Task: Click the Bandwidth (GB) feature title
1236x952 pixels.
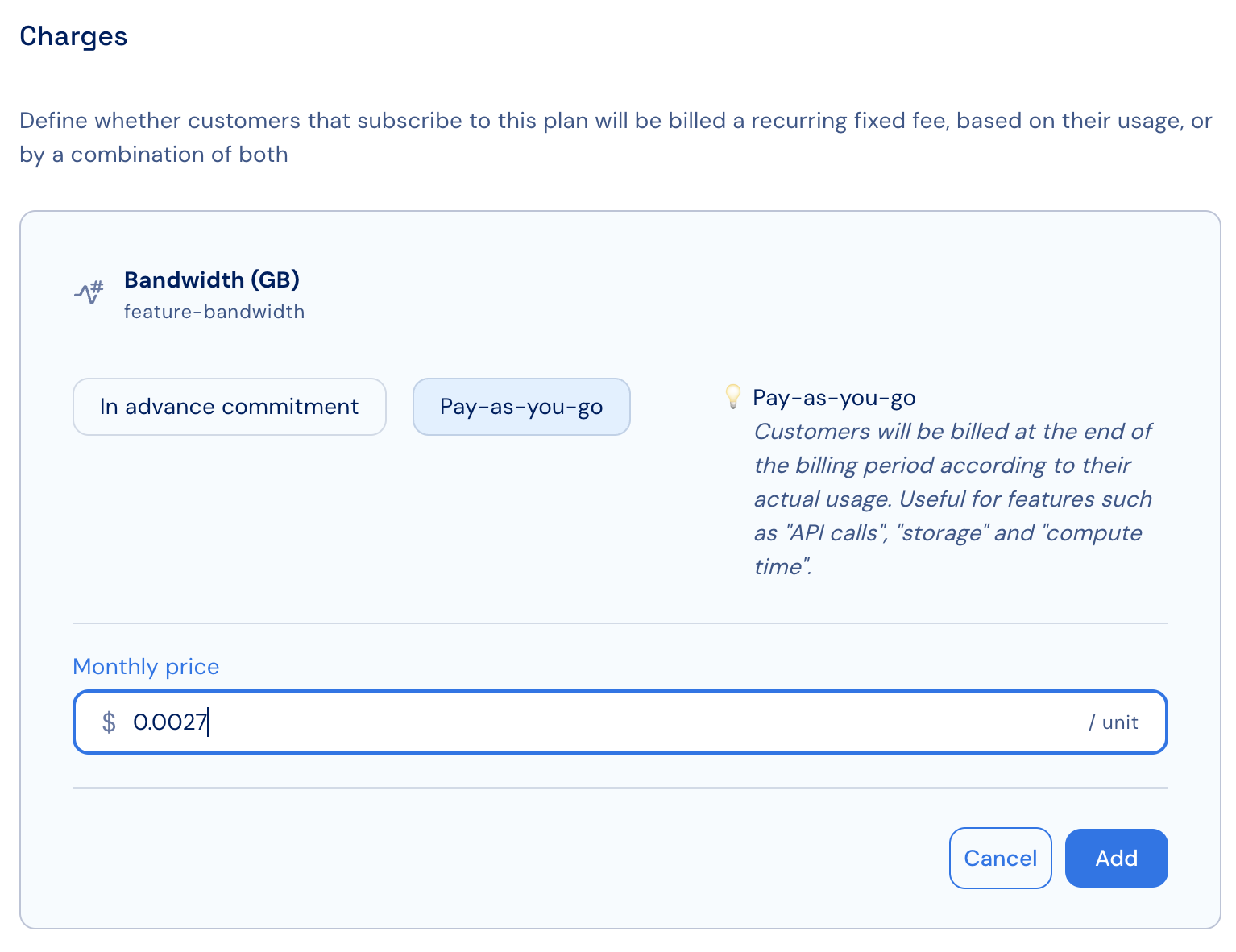Action: [x=212, y=279]
